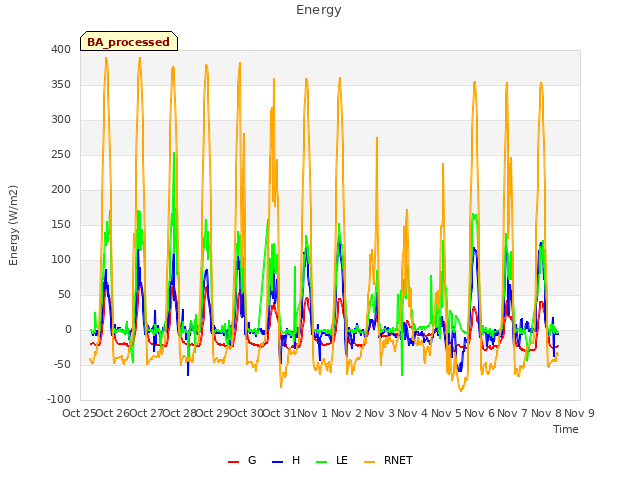Click the 0 y-axis tick value

pos(68,330)
